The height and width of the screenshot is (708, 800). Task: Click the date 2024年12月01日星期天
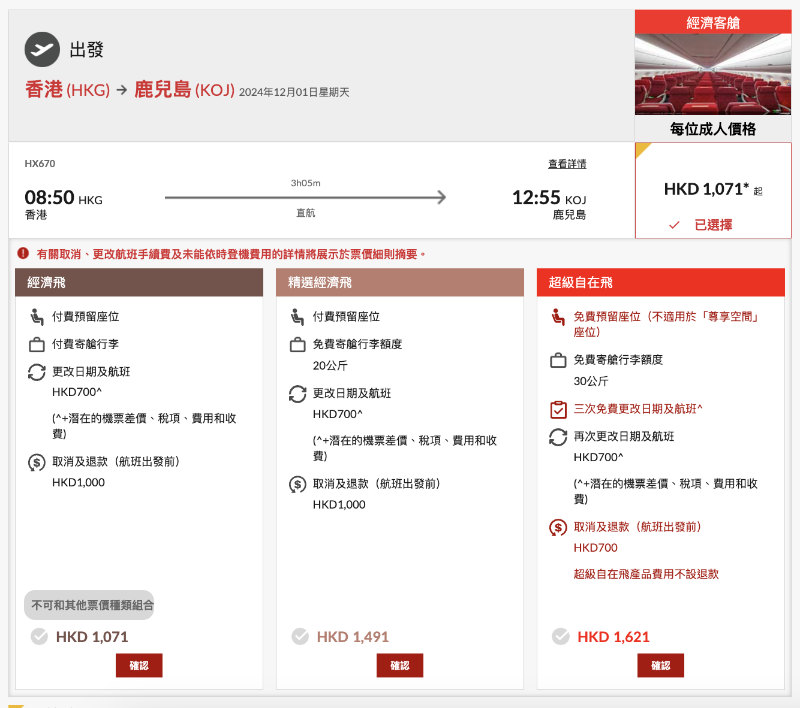point(294,92)
